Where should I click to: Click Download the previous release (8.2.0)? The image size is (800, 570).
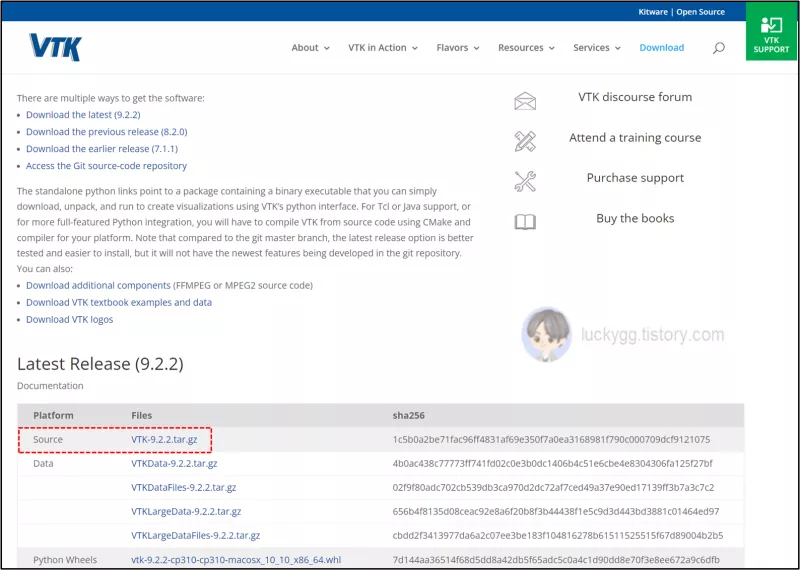(107, 132)
